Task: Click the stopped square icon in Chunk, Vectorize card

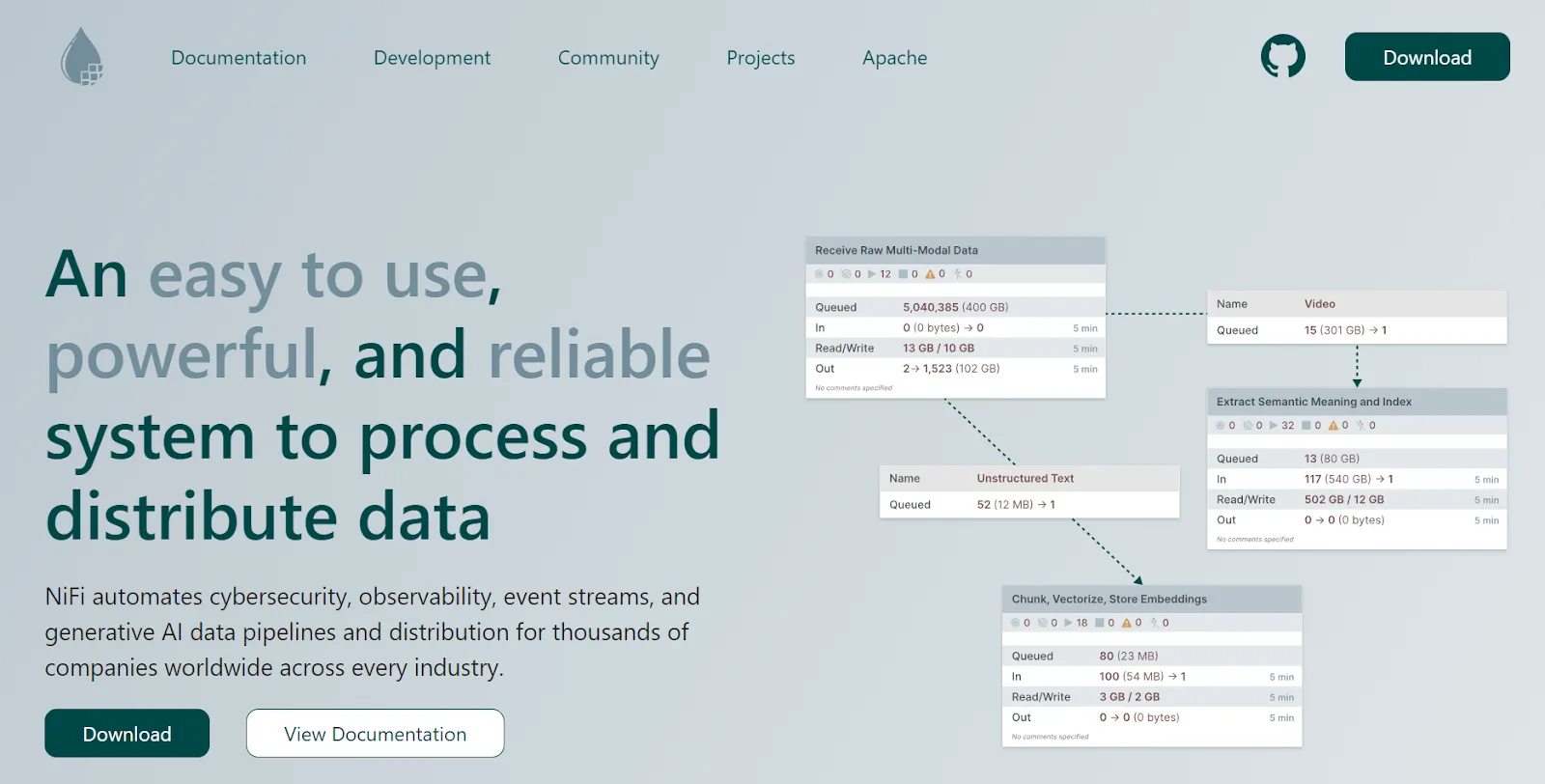Action: coord(1099,623)
